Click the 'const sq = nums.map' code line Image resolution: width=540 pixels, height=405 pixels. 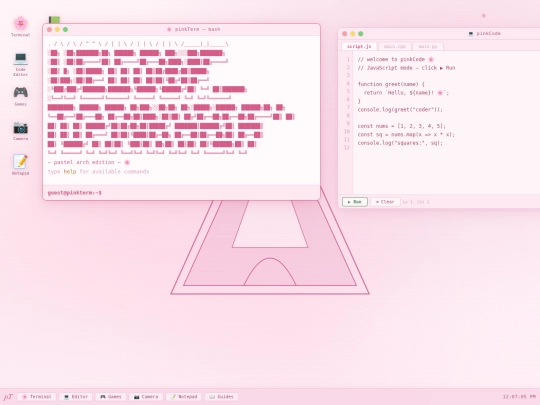click(x=406, y=134)
